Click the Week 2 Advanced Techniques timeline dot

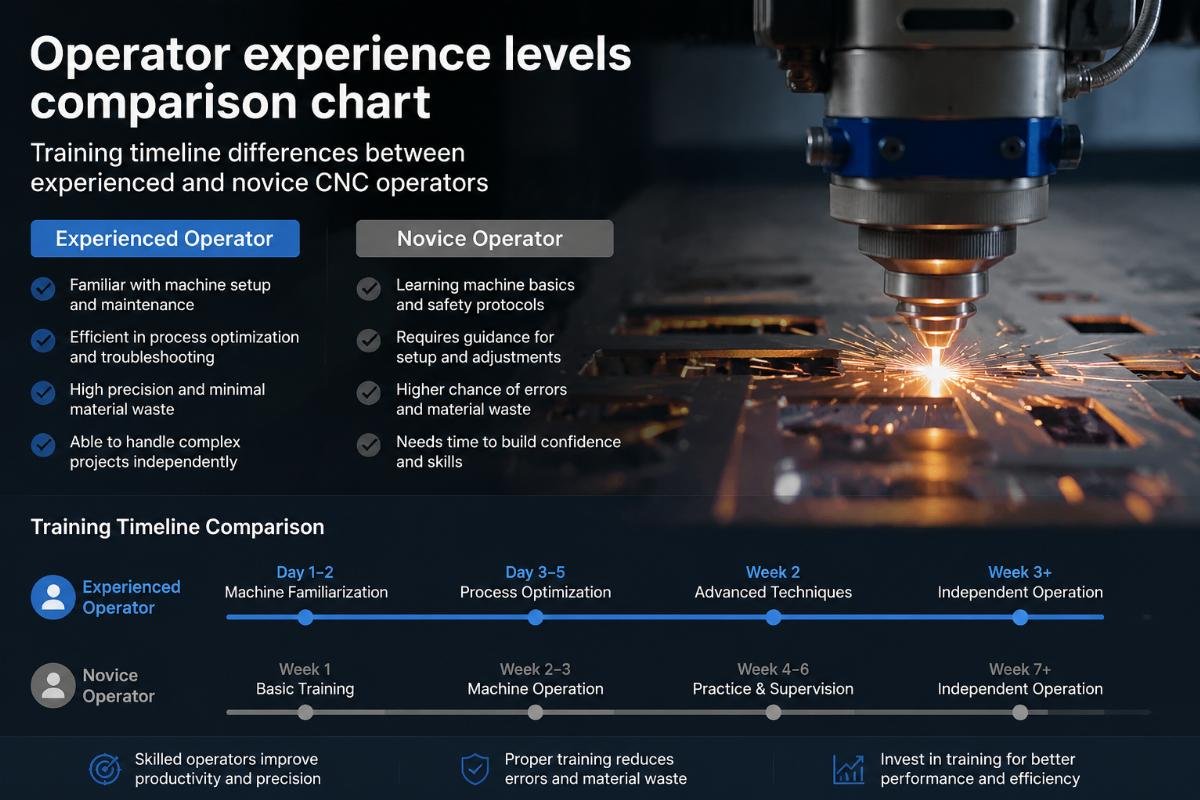773,617
